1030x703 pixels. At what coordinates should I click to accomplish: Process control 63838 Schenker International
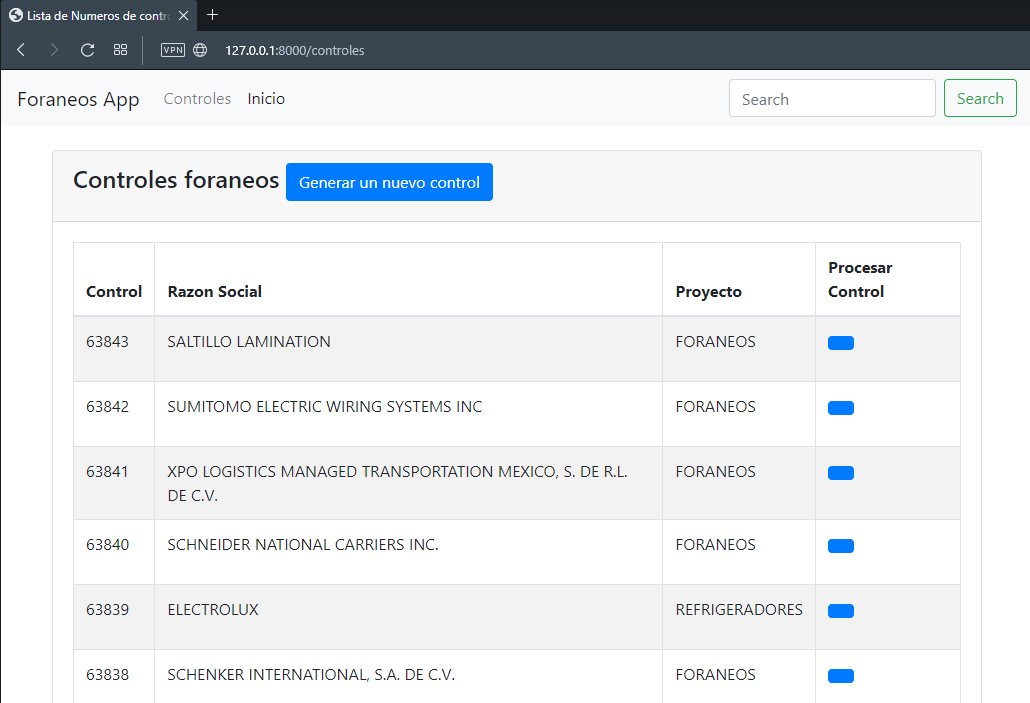click(x=840, y=676)
